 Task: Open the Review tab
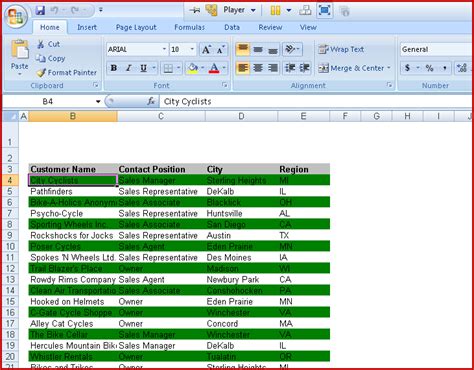click(270, 27)
